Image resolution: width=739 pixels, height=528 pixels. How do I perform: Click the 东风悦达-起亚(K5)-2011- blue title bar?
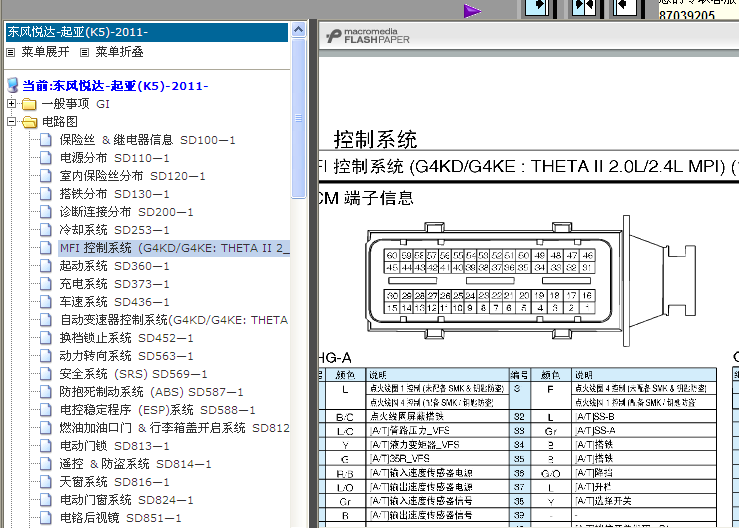[x=147, y=32]
